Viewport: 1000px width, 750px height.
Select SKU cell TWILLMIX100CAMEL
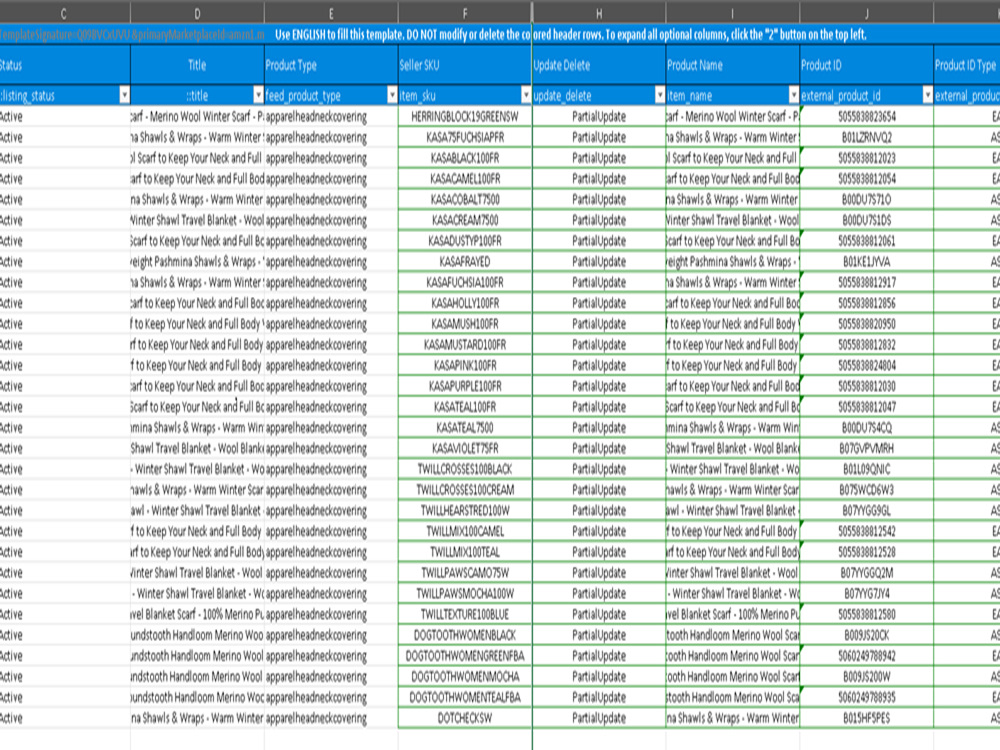point(465,531)
